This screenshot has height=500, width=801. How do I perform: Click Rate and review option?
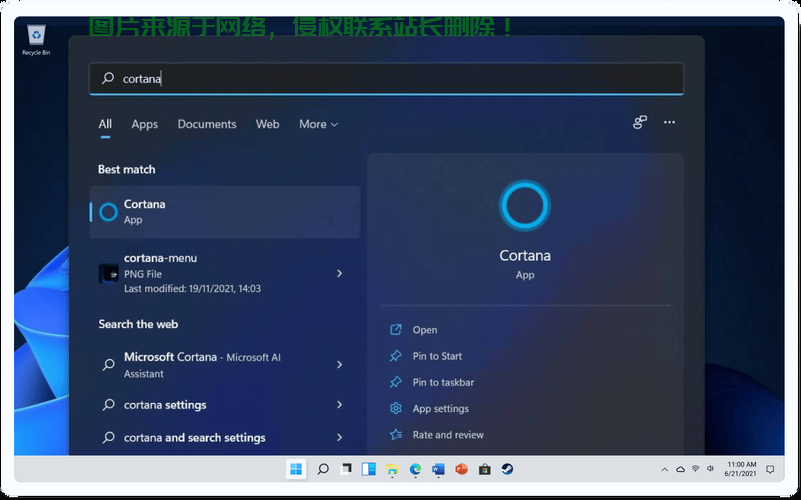[448, 435]
